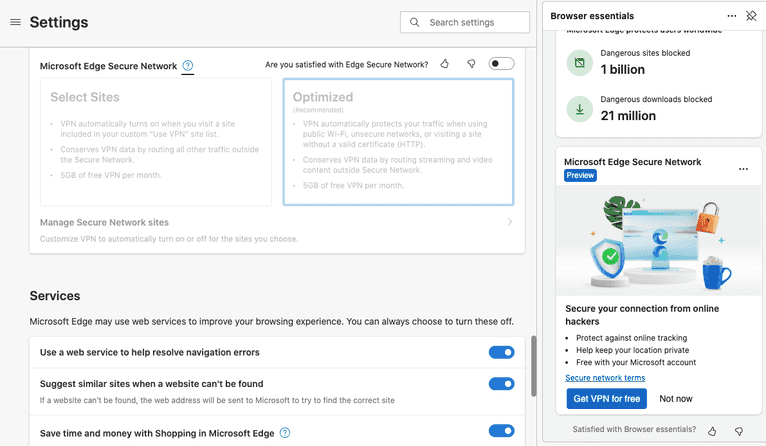Turn off Shopping in Microsoft Edge toggle
The height and width of the screenshot is (446, 766).
point(501,431)
